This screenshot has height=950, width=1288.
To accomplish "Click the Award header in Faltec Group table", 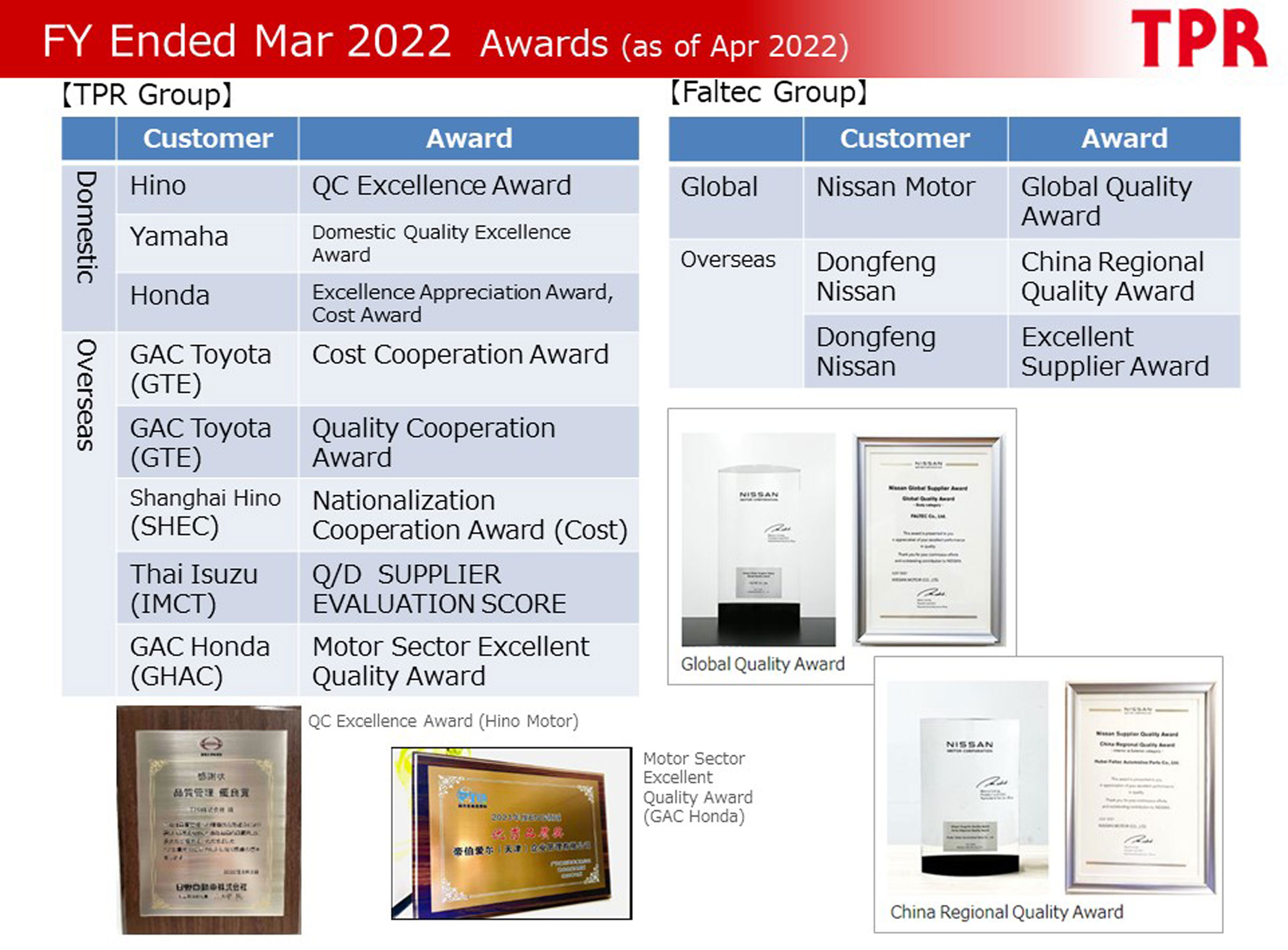I will [1125, 139].
